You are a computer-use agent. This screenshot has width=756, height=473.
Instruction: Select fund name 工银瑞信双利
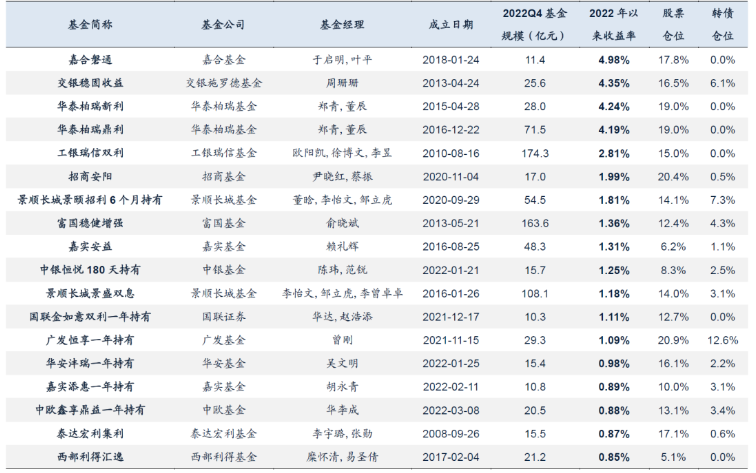[90, 153]
